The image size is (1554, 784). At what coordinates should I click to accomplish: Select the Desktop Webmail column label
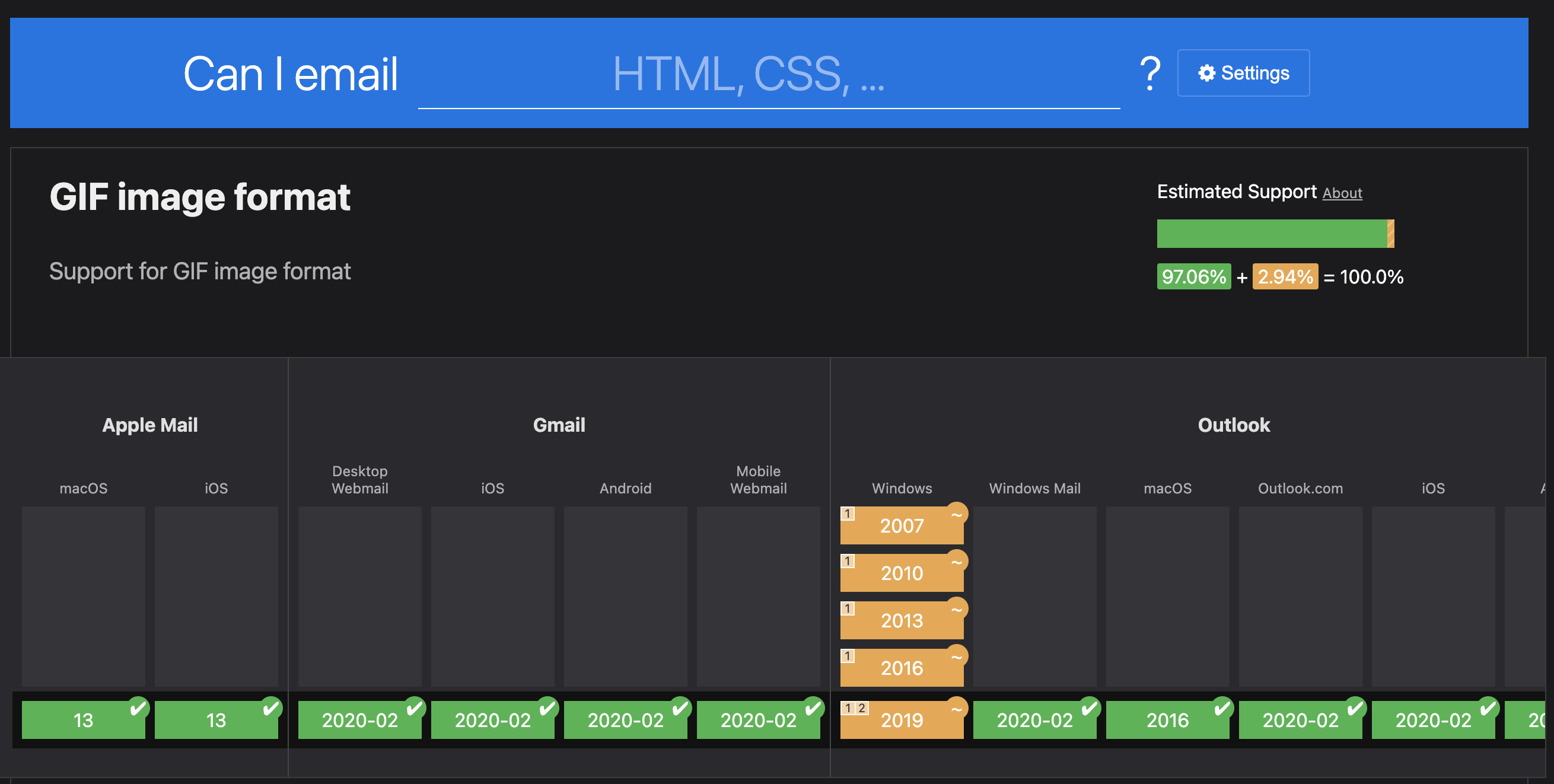click(x=359, y=479)
